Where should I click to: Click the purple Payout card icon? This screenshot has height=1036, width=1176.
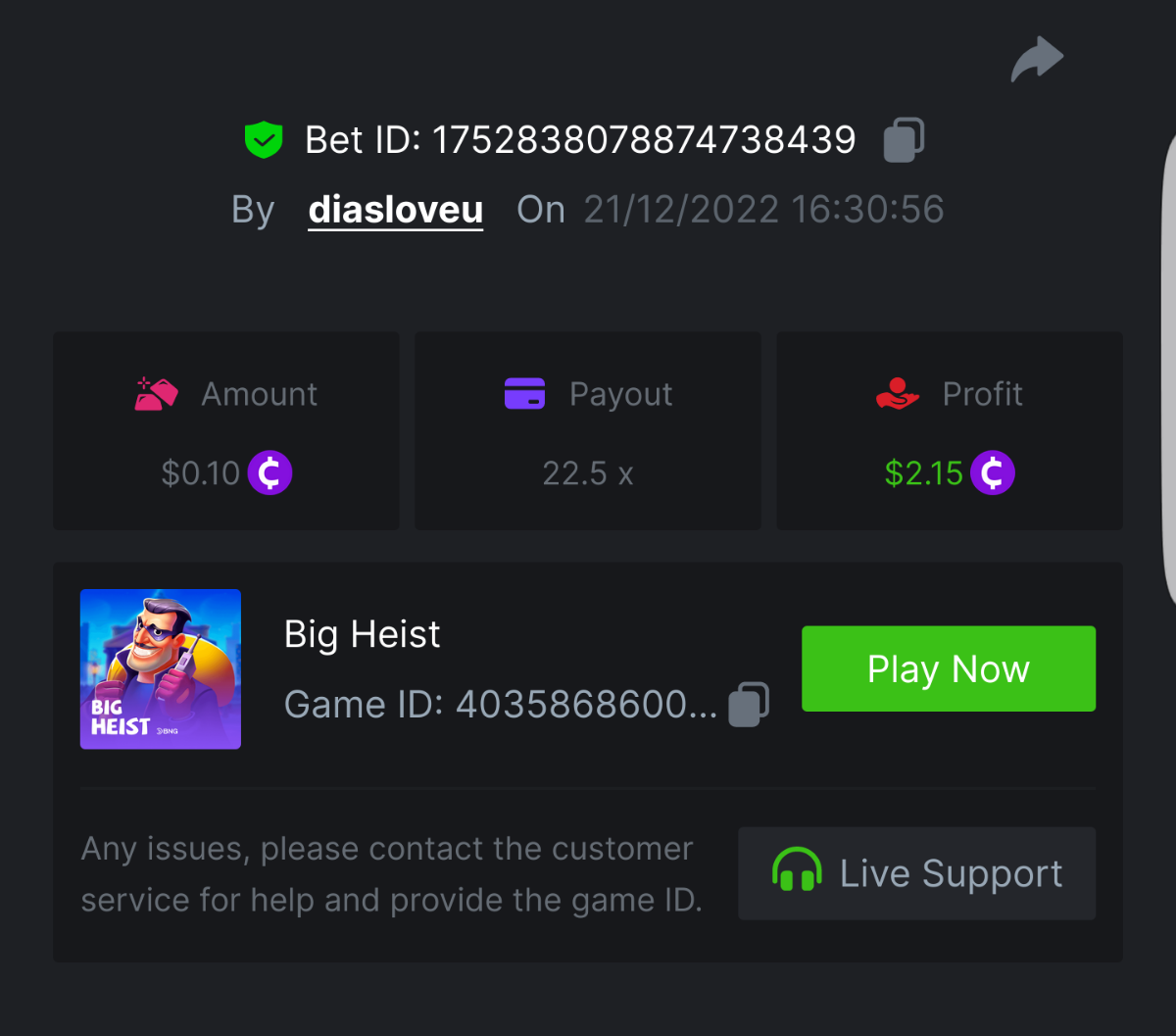tap(524, 393)
